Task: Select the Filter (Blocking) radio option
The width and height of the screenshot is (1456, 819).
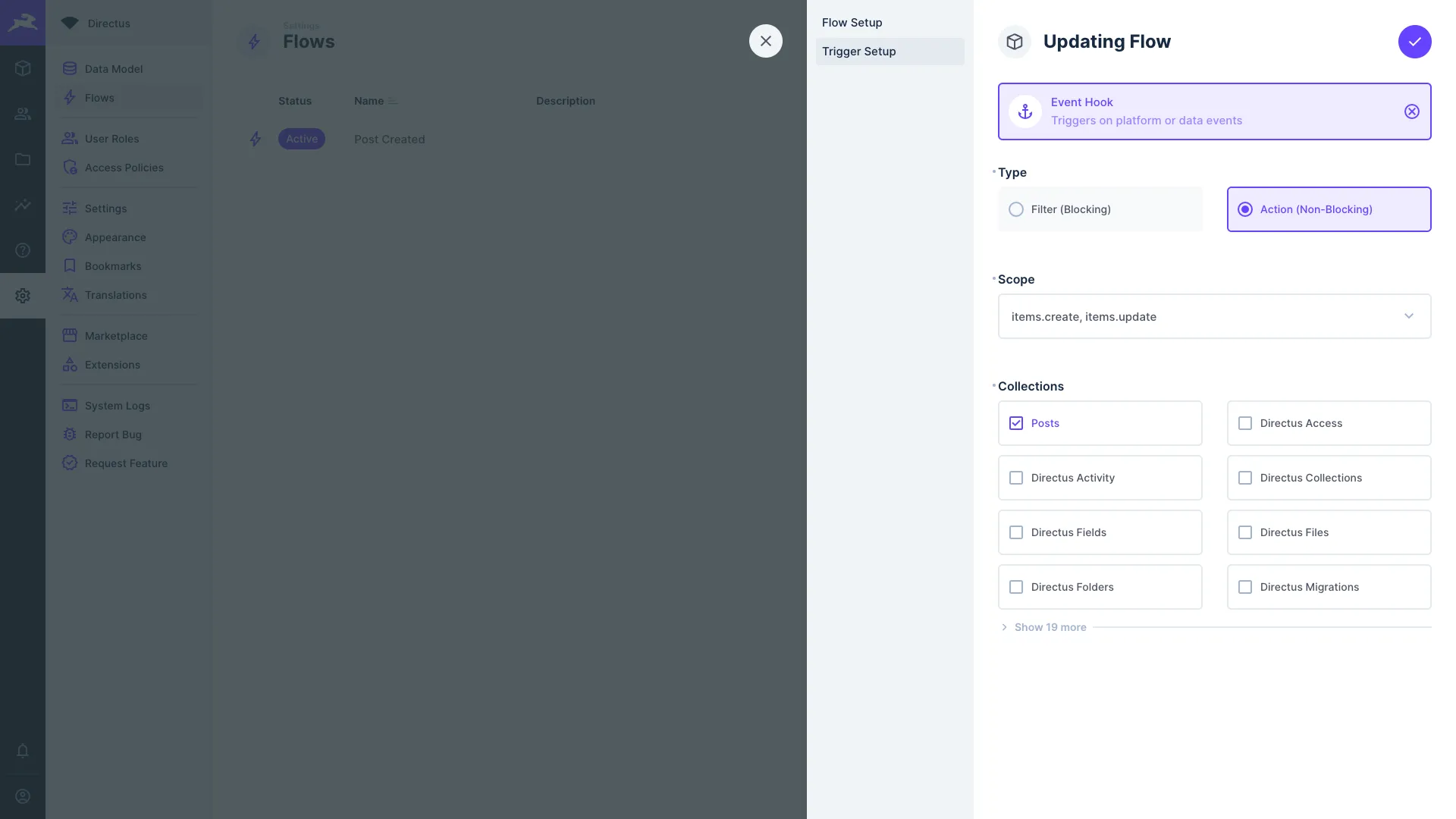Action: (x=1016, y=209)
